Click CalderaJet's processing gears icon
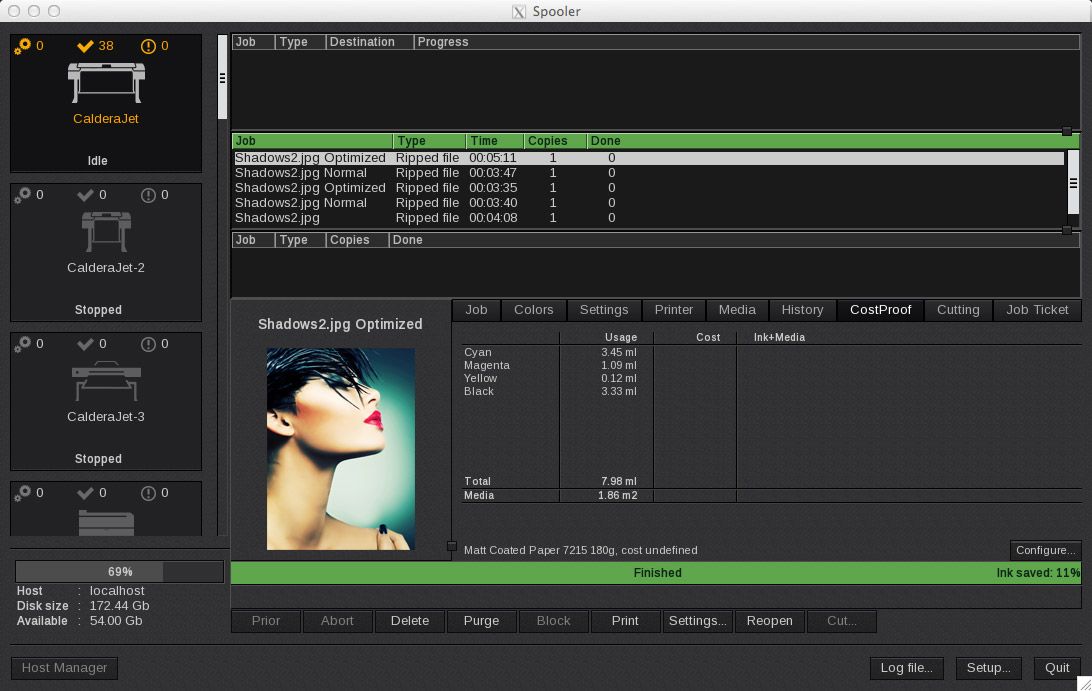The height and width of the screenshot is (691, 1092). pyautogui.click(x=22, y=46)
